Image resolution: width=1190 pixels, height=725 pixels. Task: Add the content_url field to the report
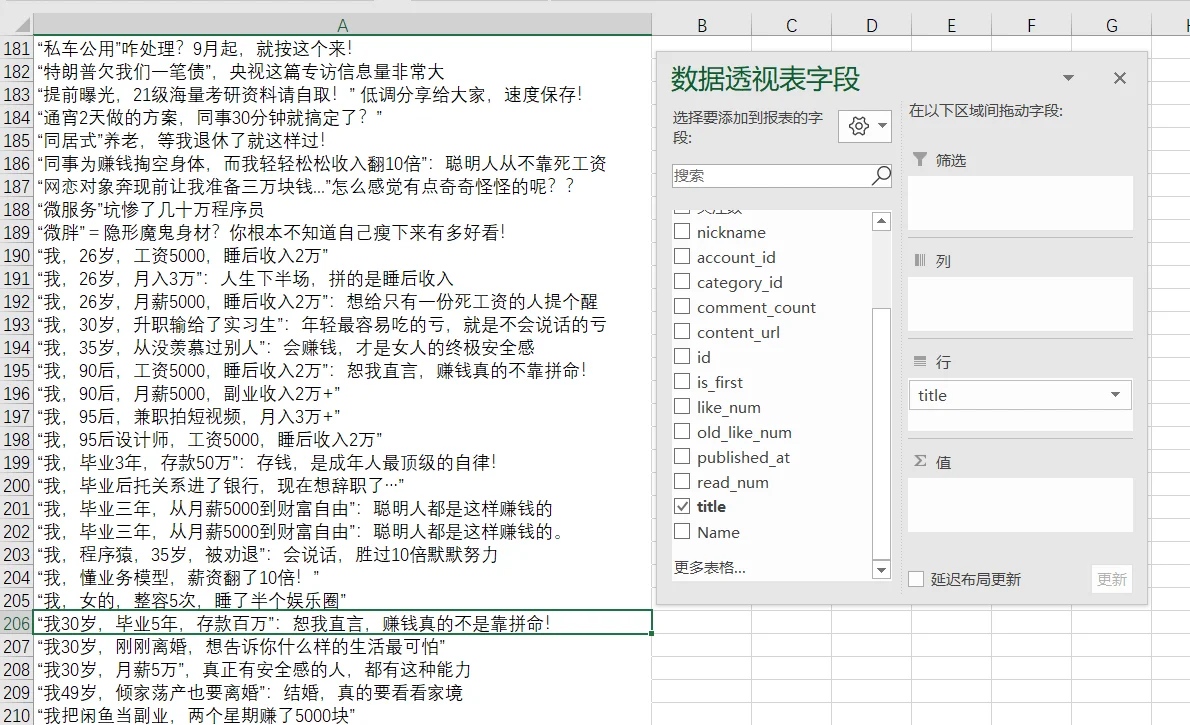(x=682, y=331)
